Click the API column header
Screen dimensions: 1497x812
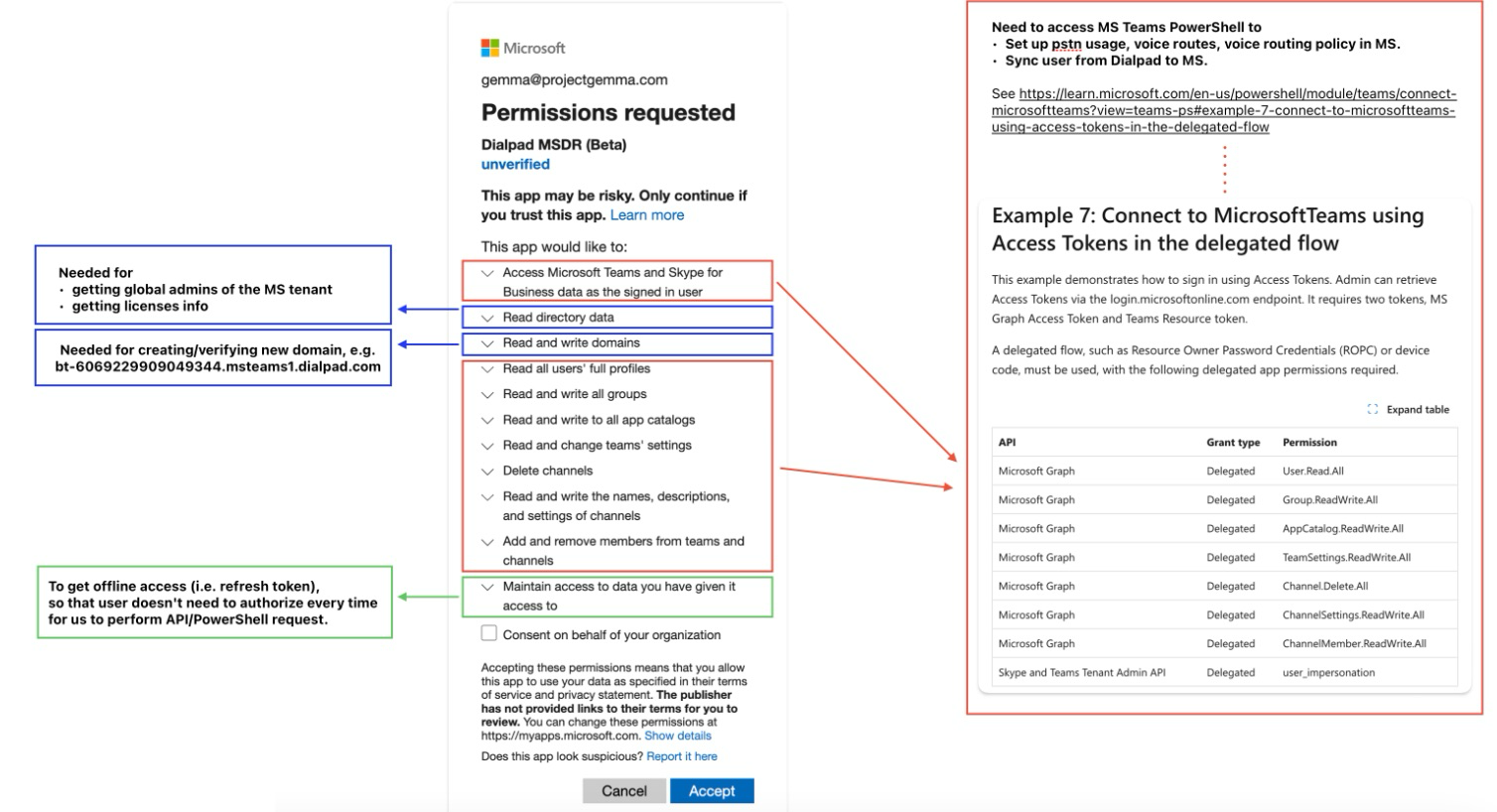(1007, 443)
